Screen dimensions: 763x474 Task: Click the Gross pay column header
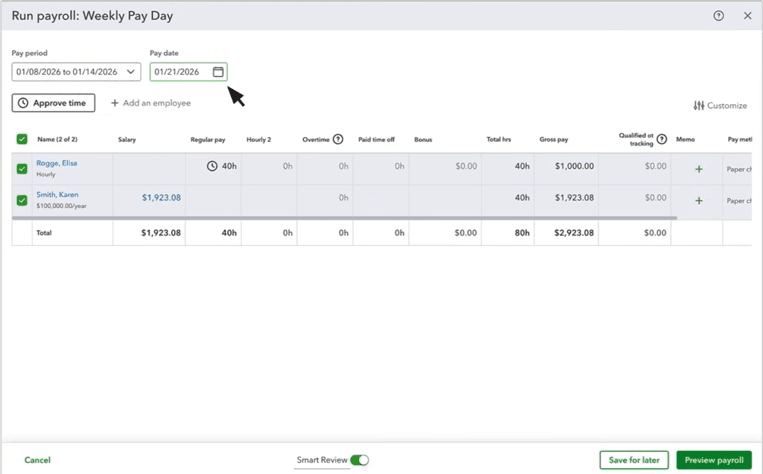click(553, 140)
